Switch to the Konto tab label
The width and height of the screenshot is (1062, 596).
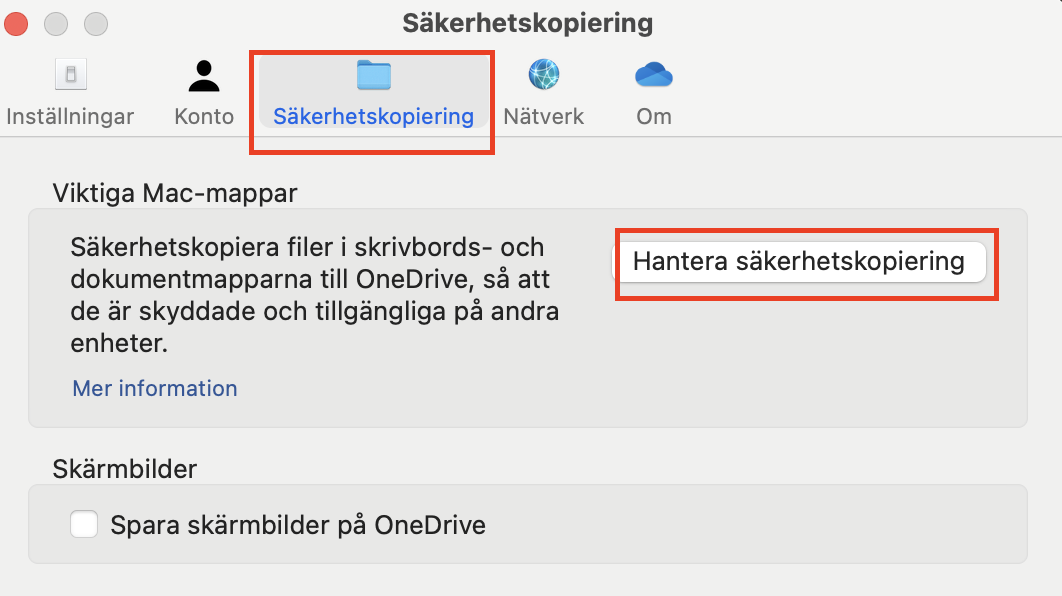[x=204, y=116]
